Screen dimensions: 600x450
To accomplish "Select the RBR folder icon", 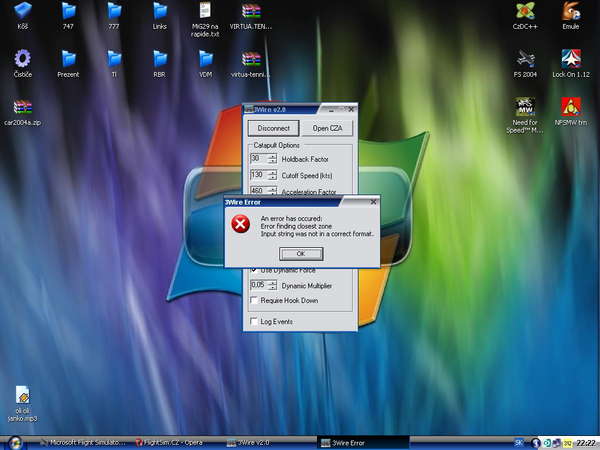I will (x=160, y=64).
